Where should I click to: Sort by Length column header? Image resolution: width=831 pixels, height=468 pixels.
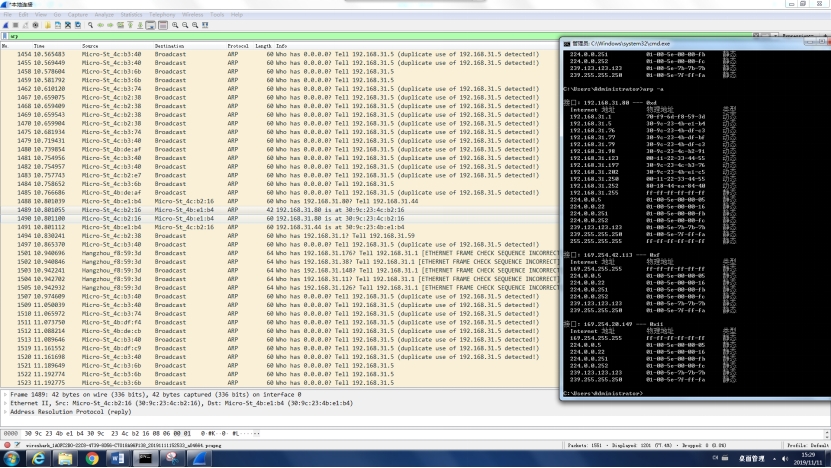(263, 46)
